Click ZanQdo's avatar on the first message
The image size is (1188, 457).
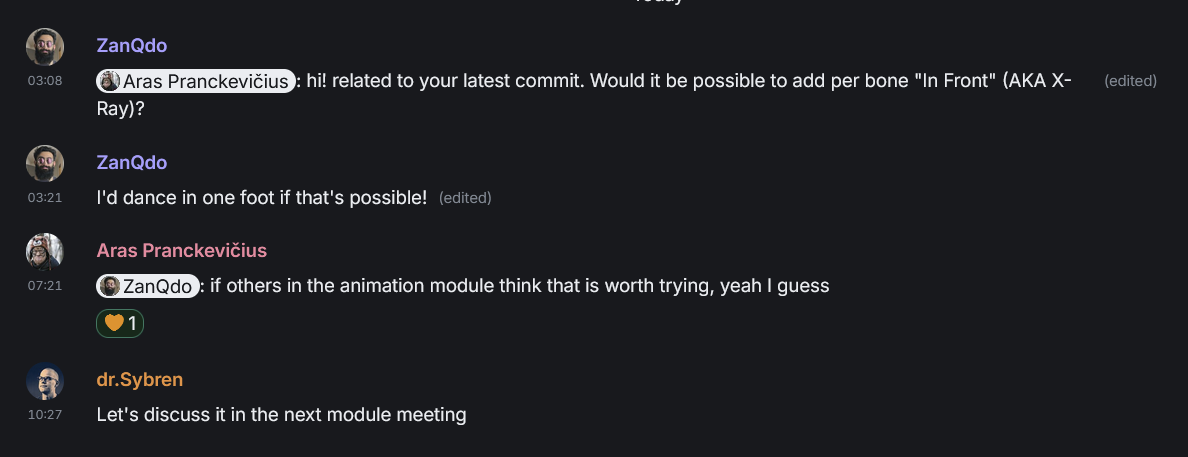click(45, 47)
